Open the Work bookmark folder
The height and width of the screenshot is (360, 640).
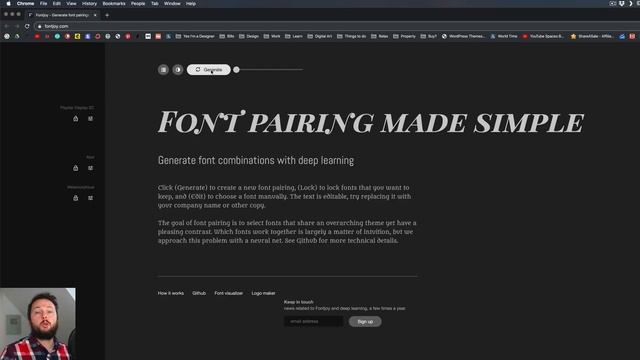[x=272, y=36]
